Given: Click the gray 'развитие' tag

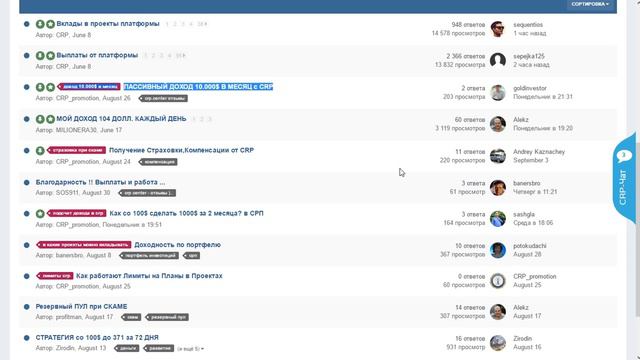Looking at the screenshot, I should coord(159,349).
